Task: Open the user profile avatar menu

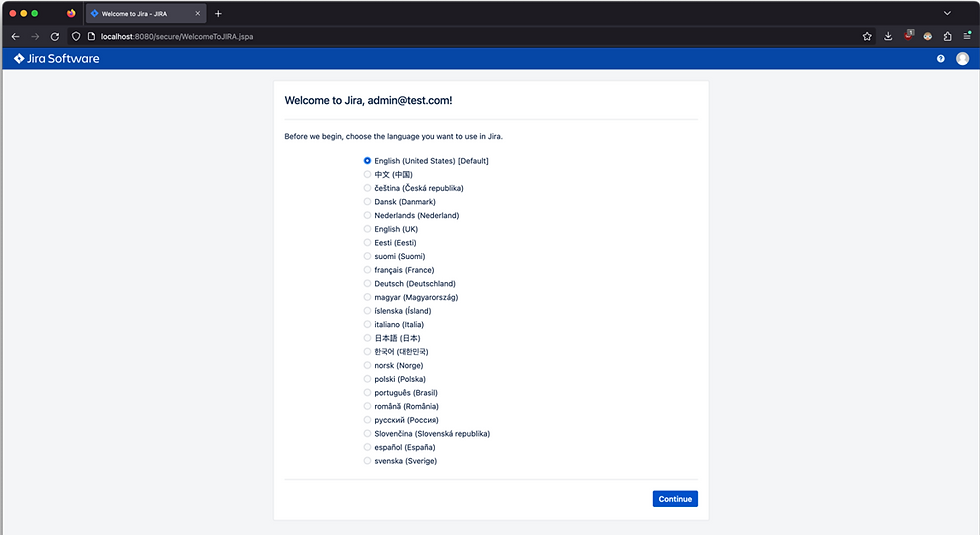Action: pyautogui.click(x=962, y=59)
